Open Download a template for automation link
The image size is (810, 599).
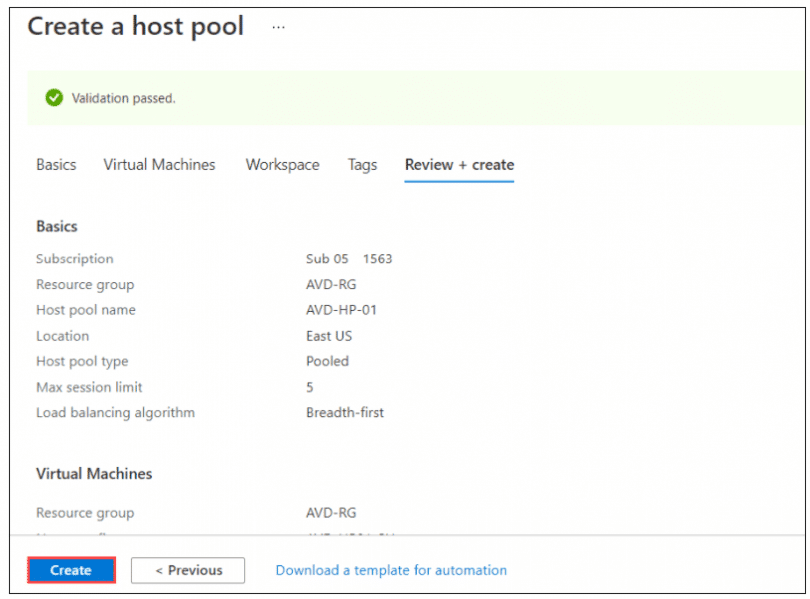(x=391, y=570)
